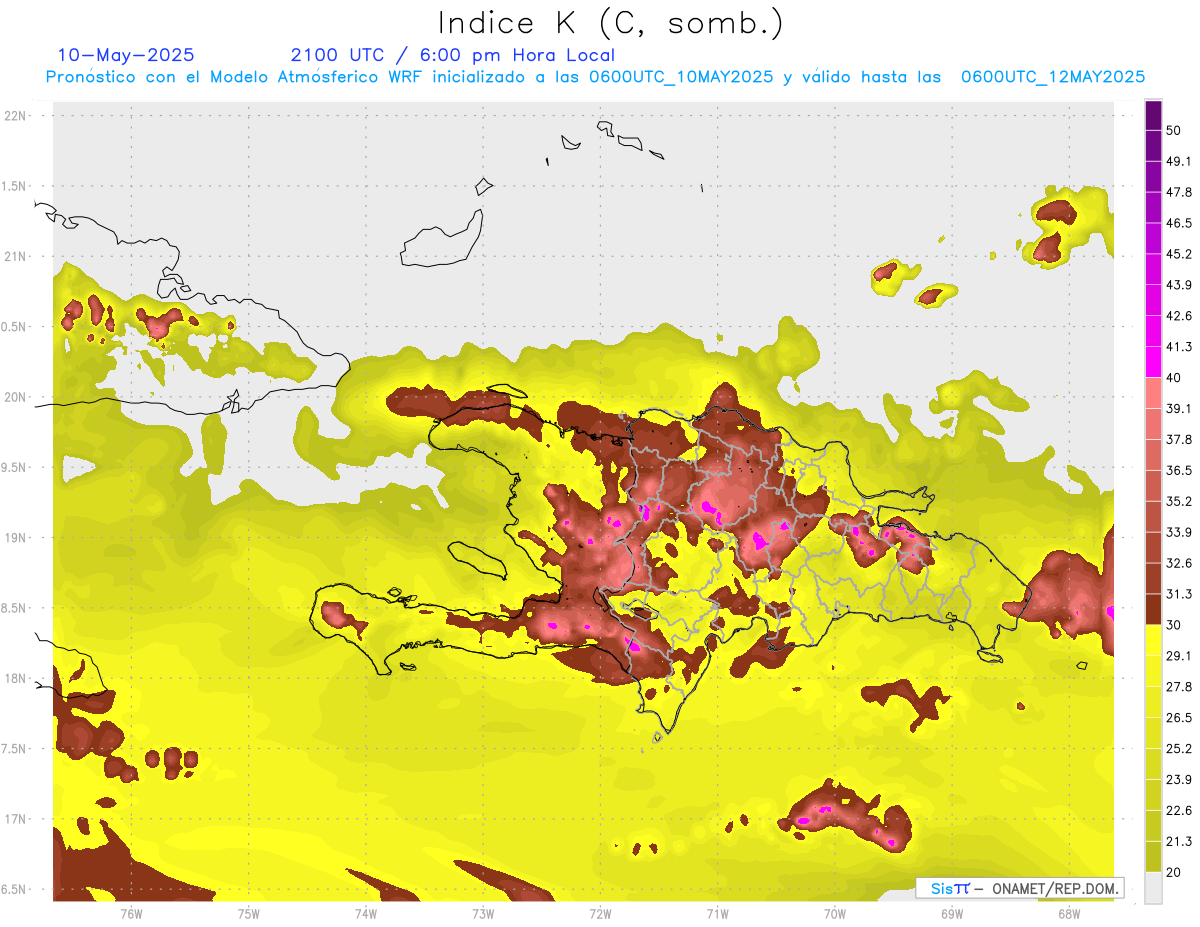The height and width of the screenshot is (927, 1200).
Task: Click the "18N" latitude label
Action: coord(15,679)
